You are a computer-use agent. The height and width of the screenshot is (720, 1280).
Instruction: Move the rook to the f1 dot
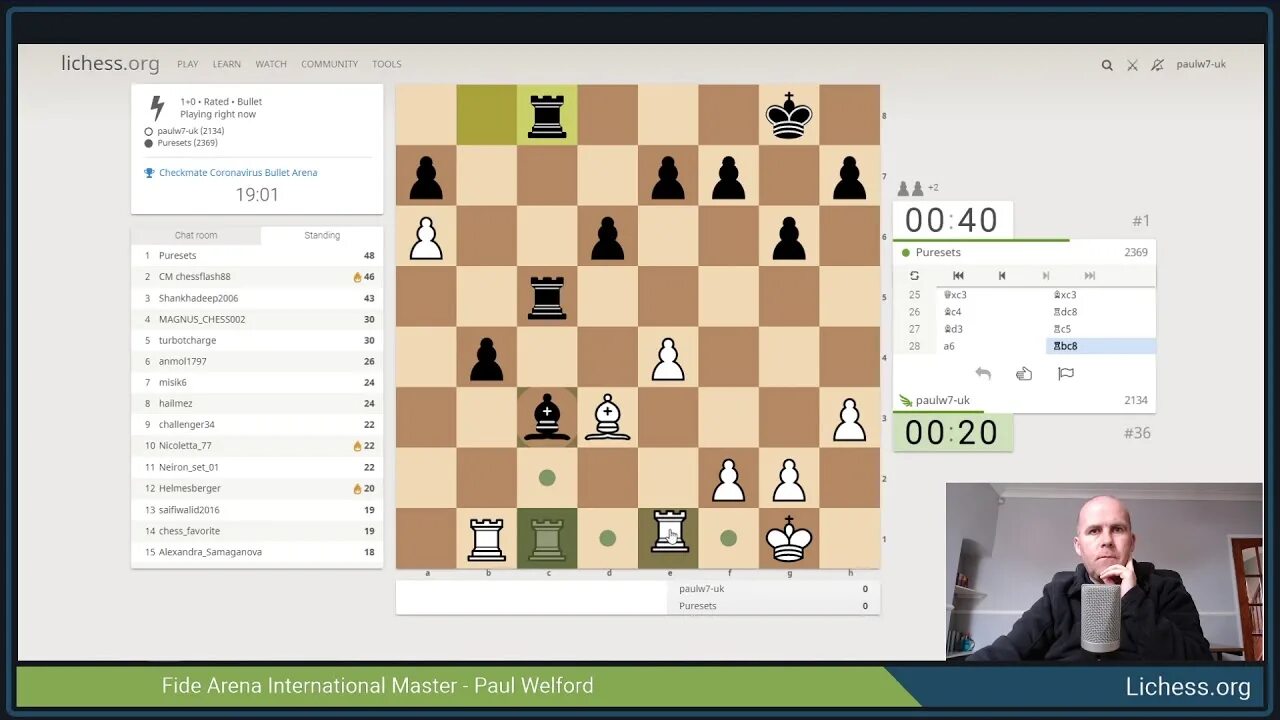point(728,538)
